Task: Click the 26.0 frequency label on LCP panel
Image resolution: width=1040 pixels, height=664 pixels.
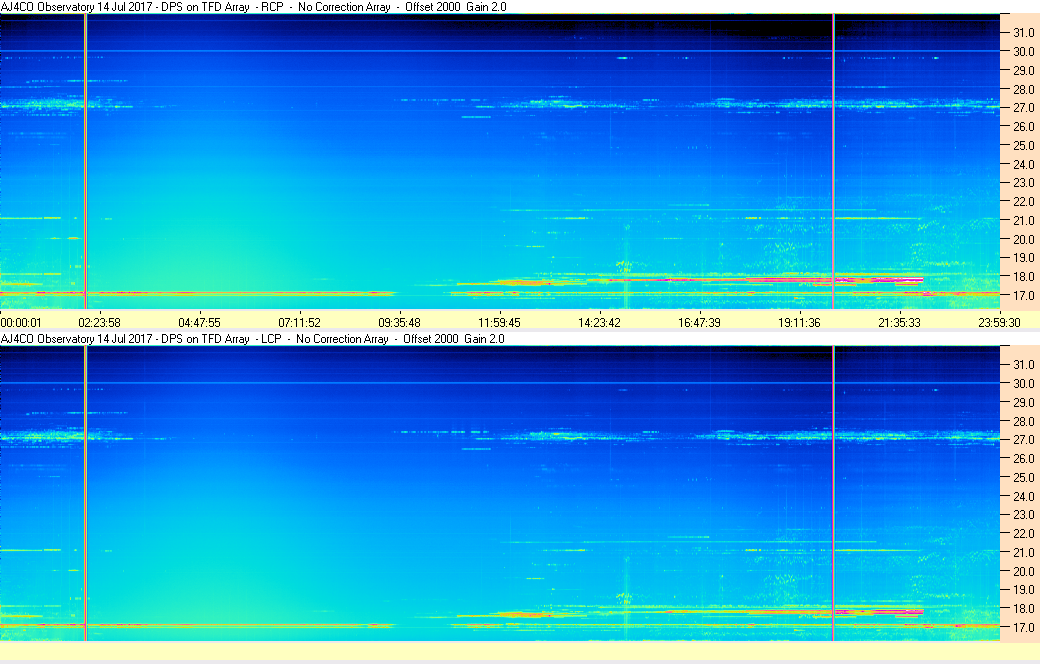Action: point(1023,459)
